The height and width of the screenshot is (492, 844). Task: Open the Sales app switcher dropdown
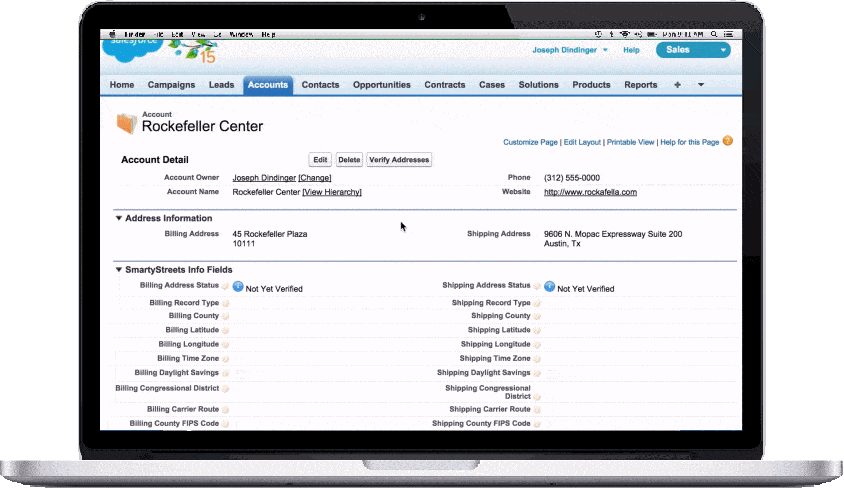[693, 50]
